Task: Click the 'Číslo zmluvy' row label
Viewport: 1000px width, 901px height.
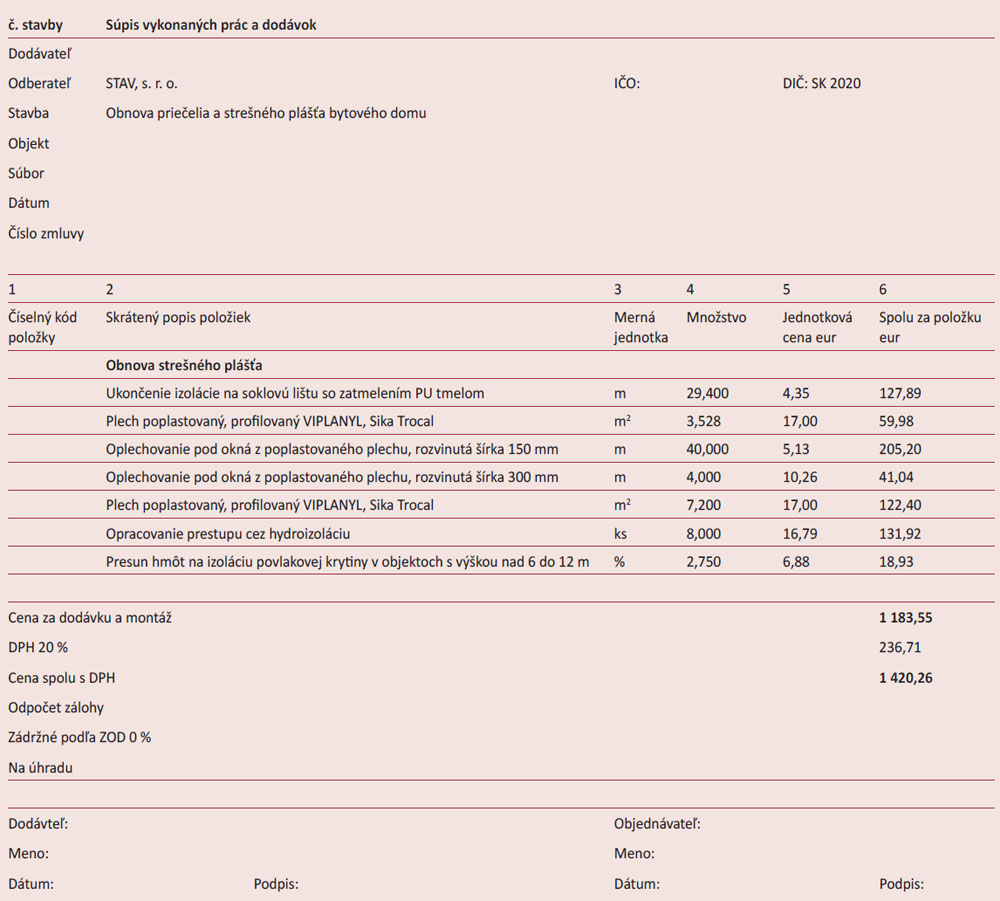Action: 46,234
